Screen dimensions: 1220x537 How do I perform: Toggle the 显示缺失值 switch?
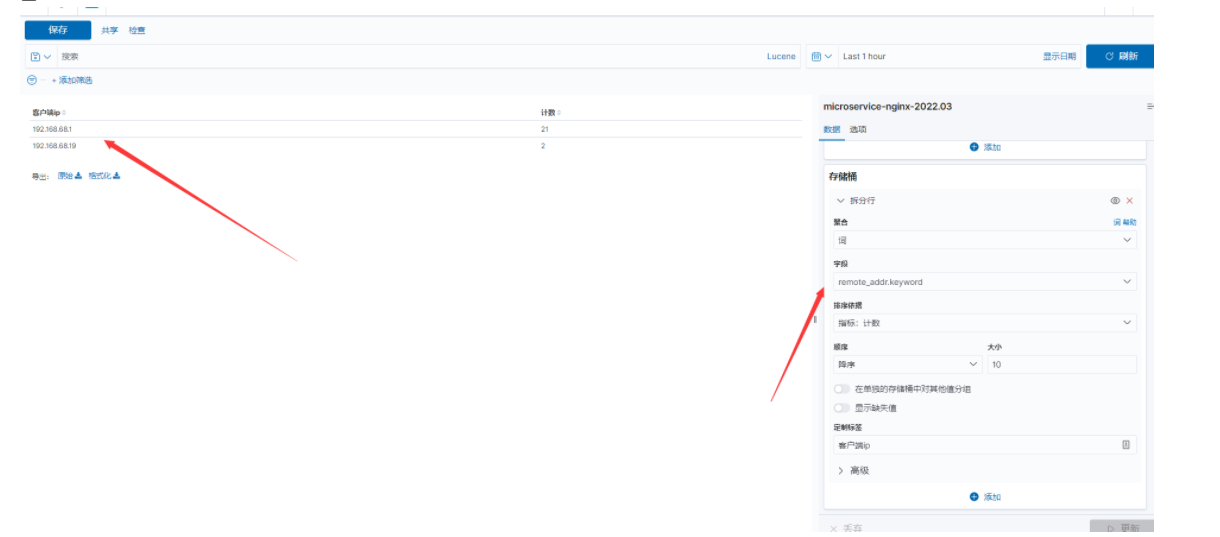pos(842,408)
